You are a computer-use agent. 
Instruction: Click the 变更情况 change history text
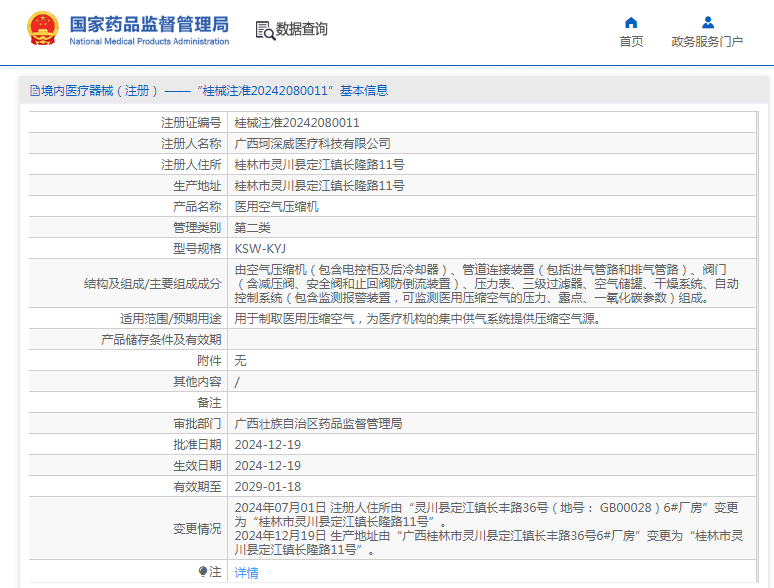pos(489,528)
